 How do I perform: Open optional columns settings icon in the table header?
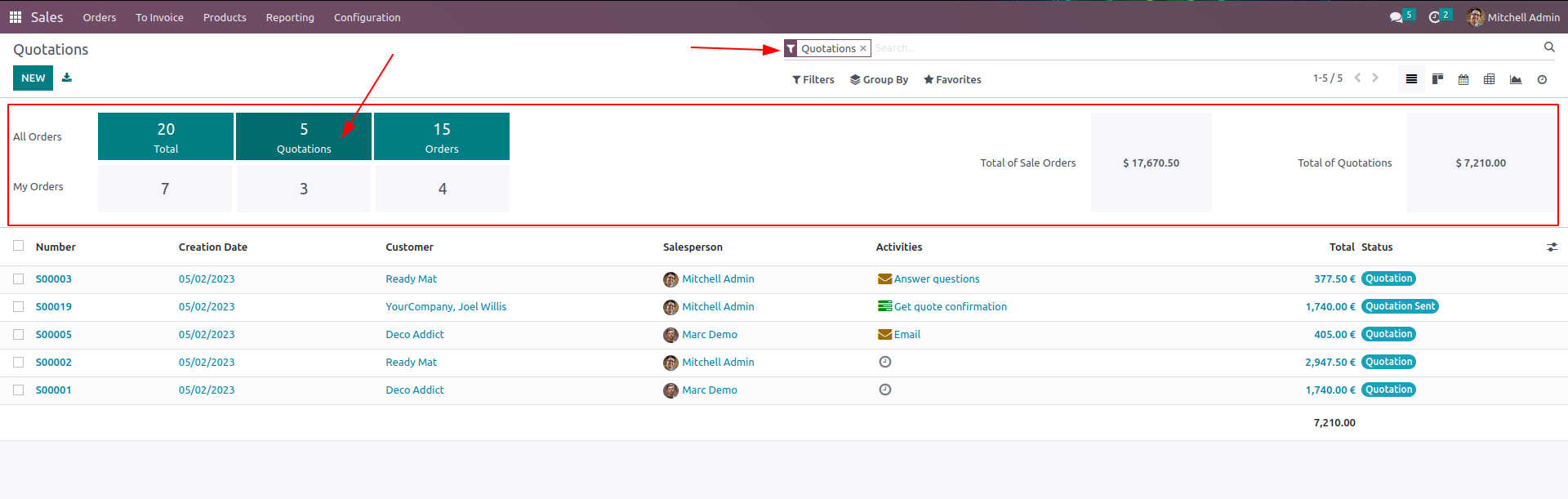click(1552, 247)
